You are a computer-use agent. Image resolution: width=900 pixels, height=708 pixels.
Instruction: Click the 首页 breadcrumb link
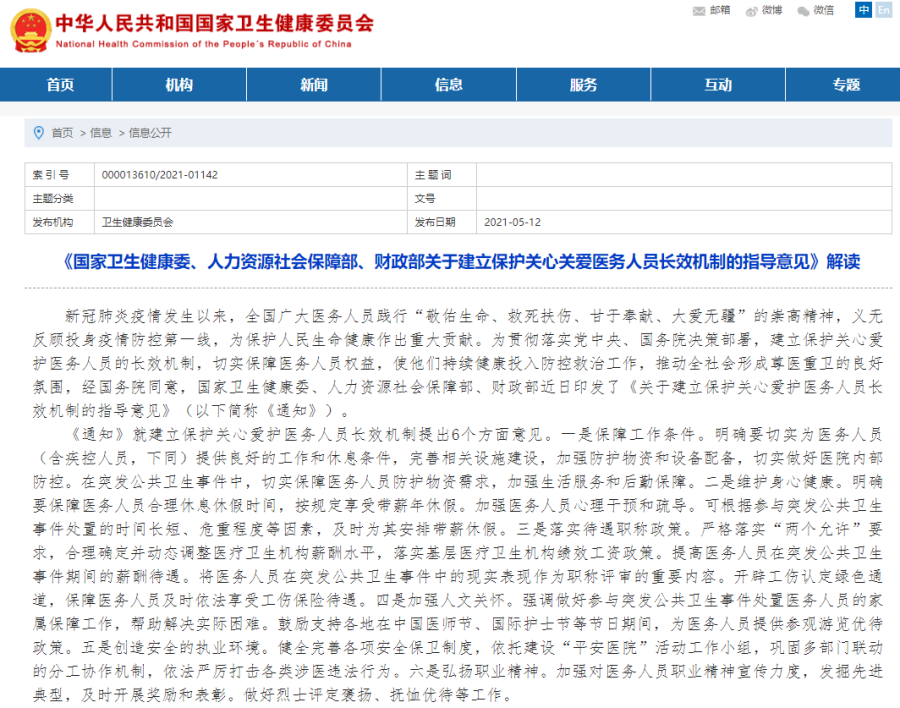click(62, 133)
